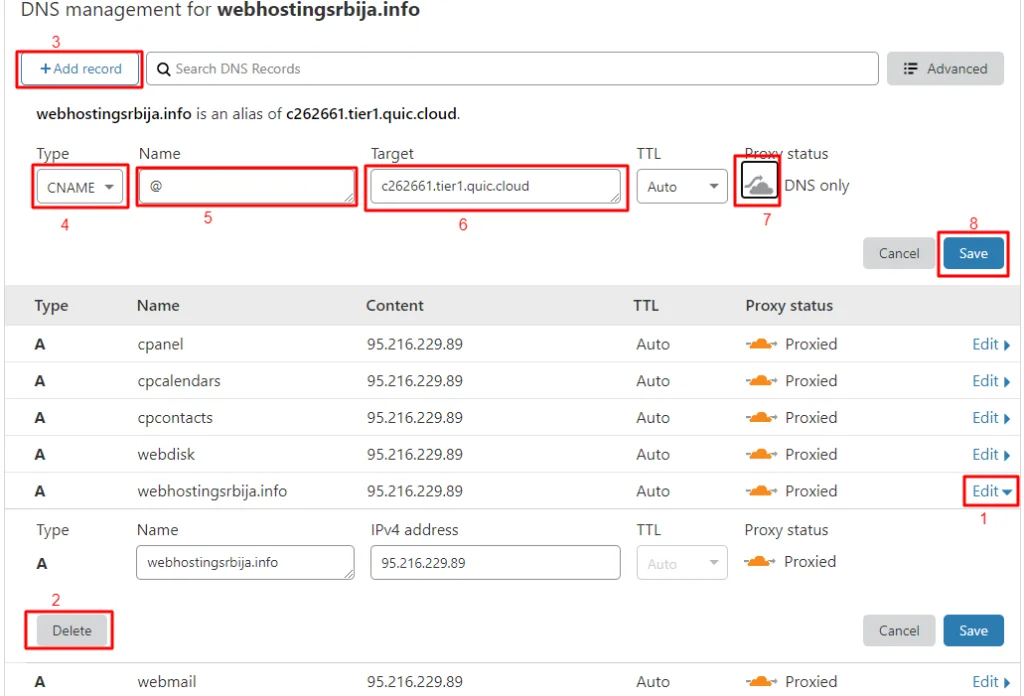
Task: Expand Edit for the cpcontacts record
Action: click(991, 417)
